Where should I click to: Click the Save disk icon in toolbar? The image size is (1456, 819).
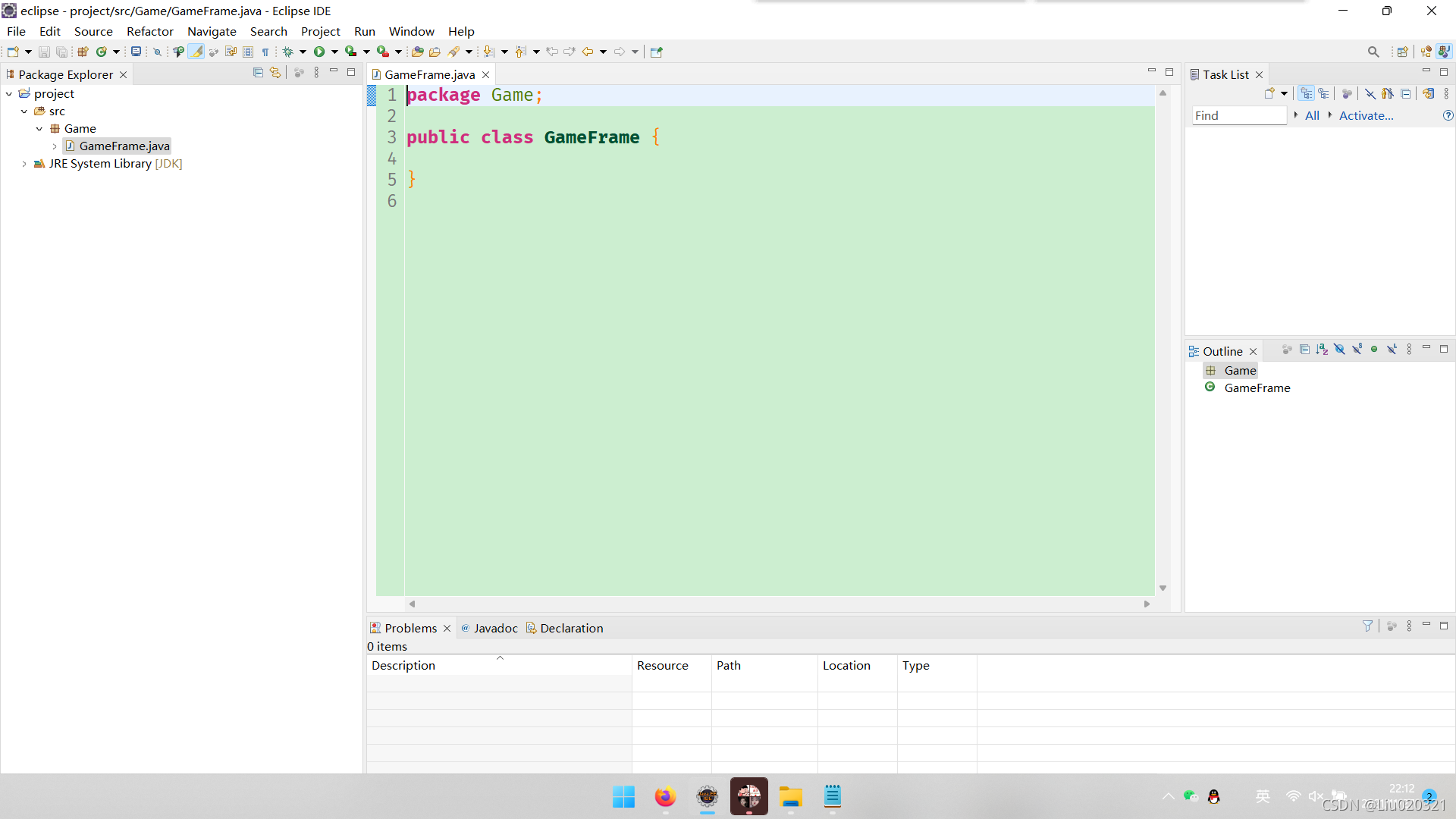[44, 52]
